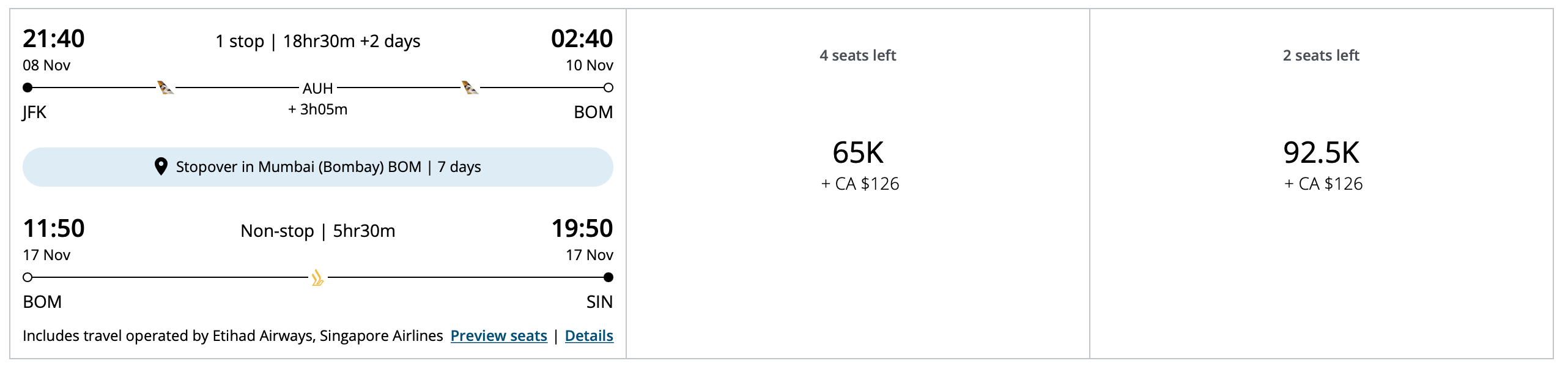Click the filled departure dot above JFK
This screenshot has width=1568, height=366.
point(27,88)
